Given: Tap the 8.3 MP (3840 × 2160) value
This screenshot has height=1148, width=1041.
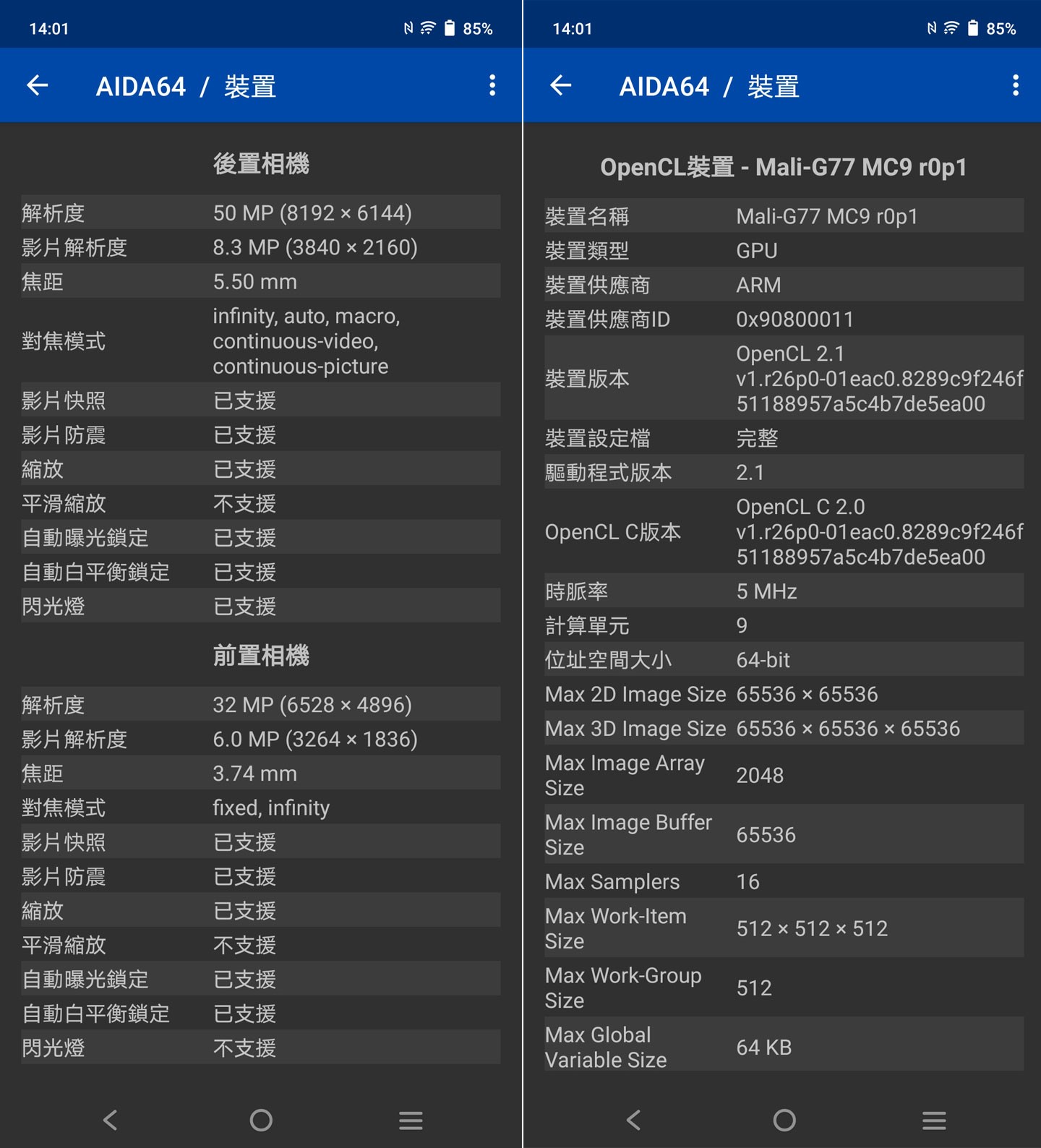Looking at the screenshot, I should click(315, 247).
